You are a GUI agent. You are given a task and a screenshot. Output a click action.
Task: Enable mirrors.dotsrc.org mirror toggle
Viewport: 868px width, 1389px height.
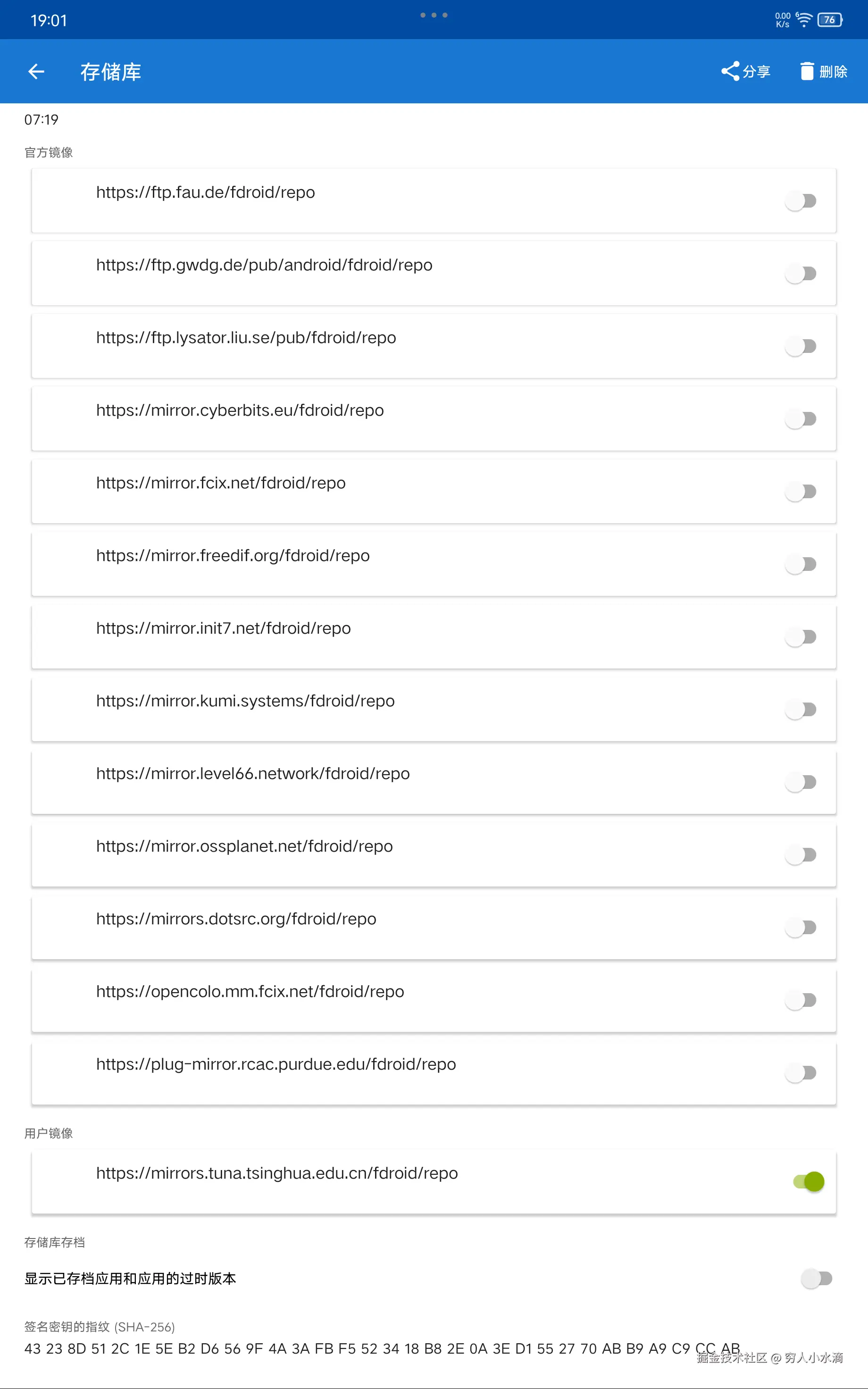coord(801,928)
